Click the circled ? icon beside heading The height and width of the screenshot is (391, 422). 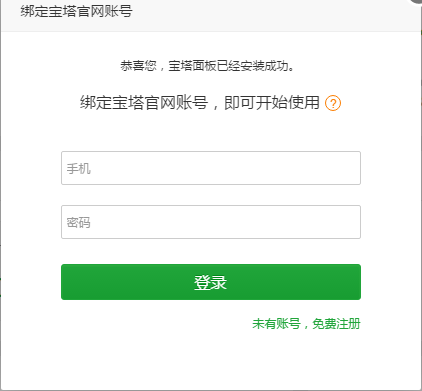(x=333, y=103)
